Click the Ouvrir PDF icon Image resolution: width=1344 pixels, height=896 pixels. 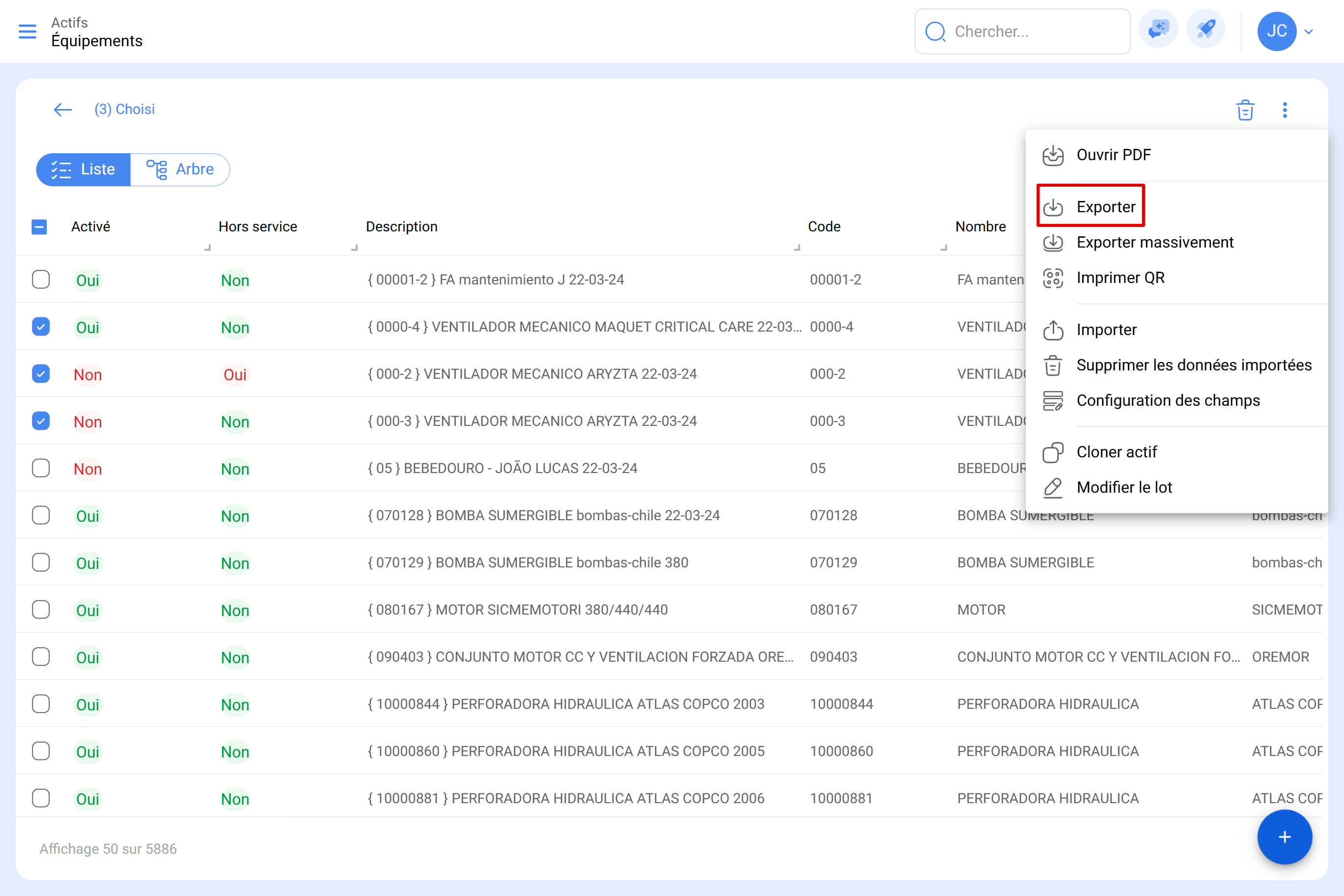pos(1053,155)
